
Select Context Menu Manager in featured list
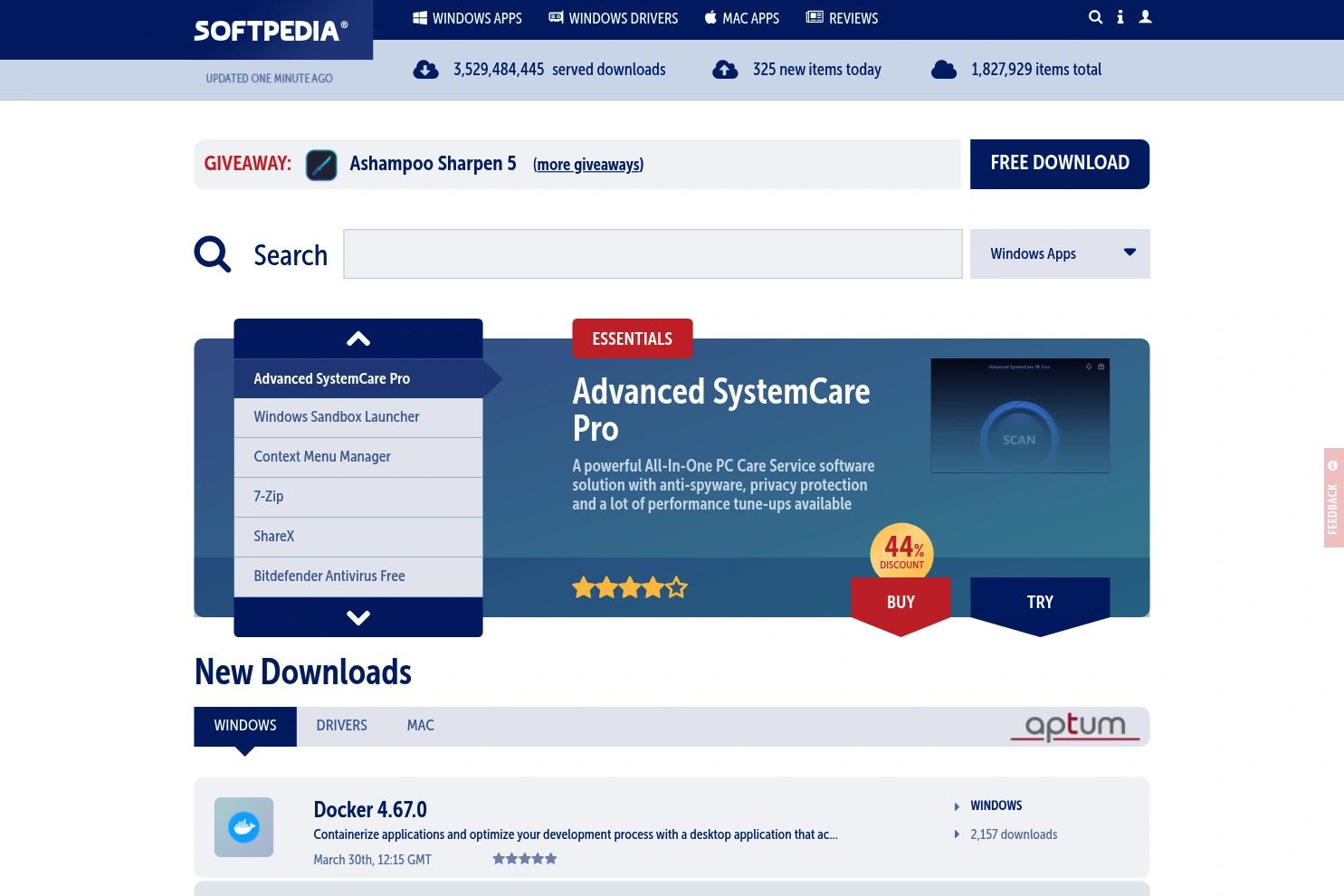358,457
